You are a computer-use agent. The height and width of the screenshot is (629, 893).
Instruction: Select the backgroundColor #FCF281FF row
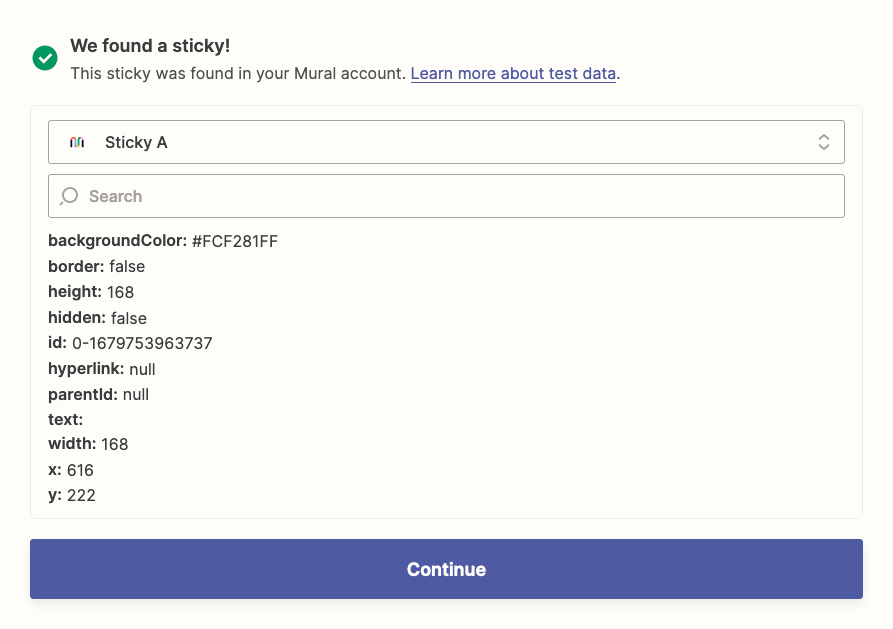click(163, 241)
